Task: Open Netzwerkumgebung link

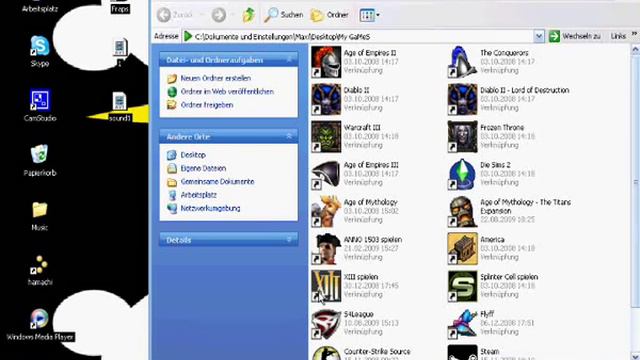Action: tap(210, 208)
